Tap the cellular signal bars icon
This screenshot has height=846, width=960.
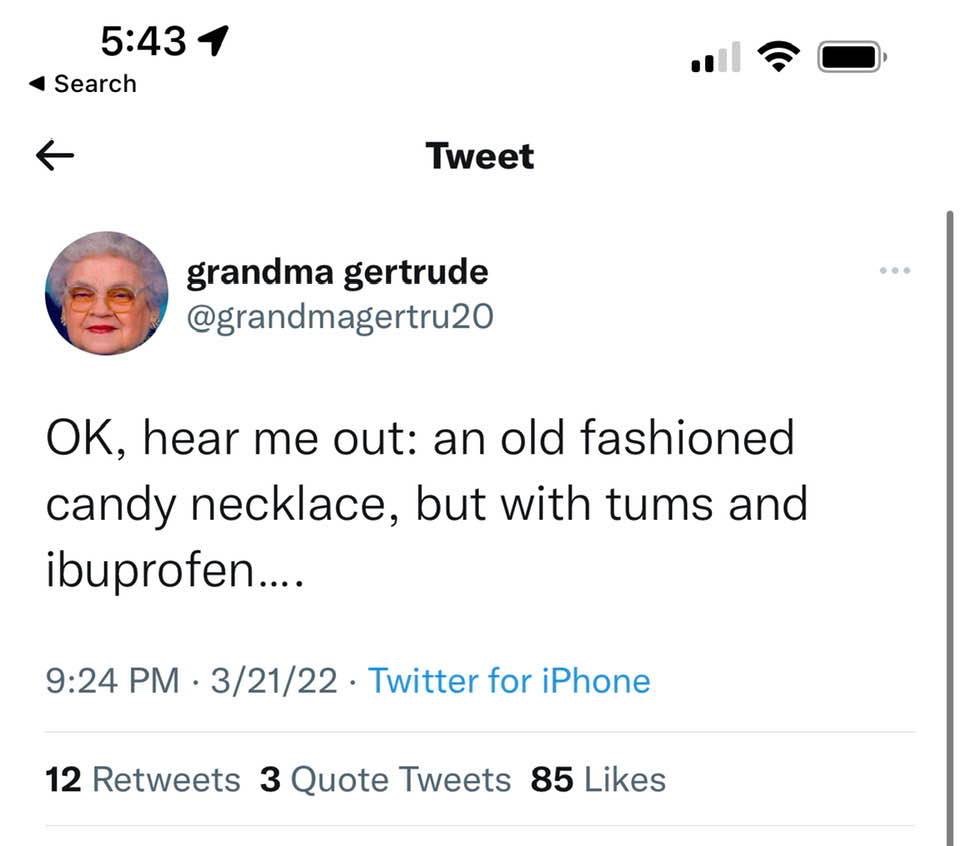coord(716,58)
